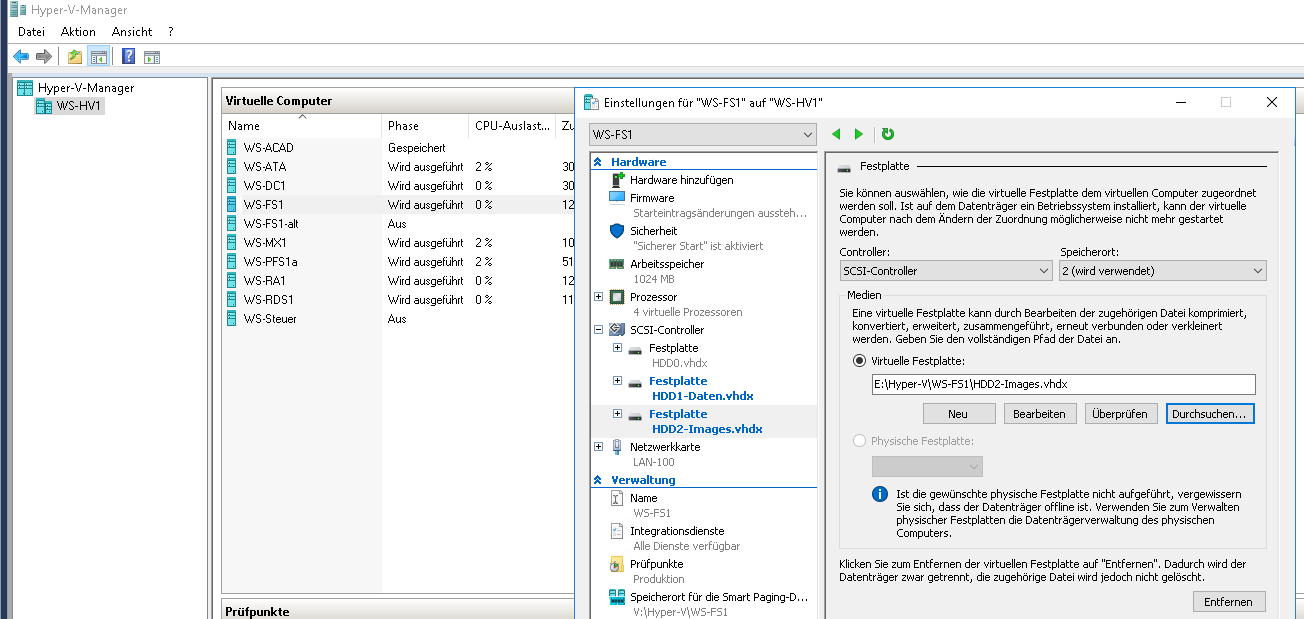Viewport: 1304px width, 619px height.
Task: Select WS-HV1 server in the tree
Action: [x=69, y=106]
